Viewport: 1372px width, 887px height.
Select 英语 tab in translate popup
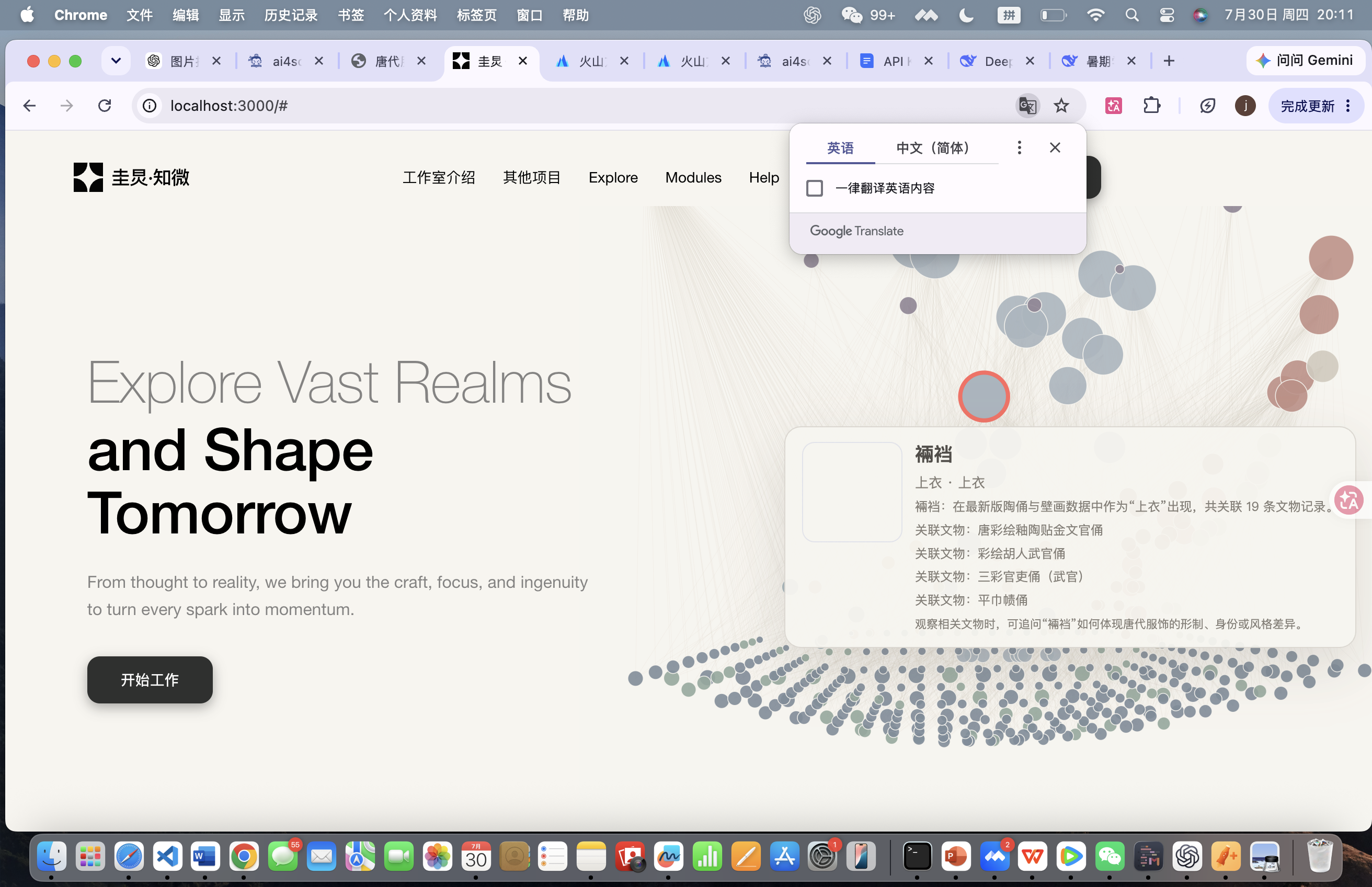point(840,148)
